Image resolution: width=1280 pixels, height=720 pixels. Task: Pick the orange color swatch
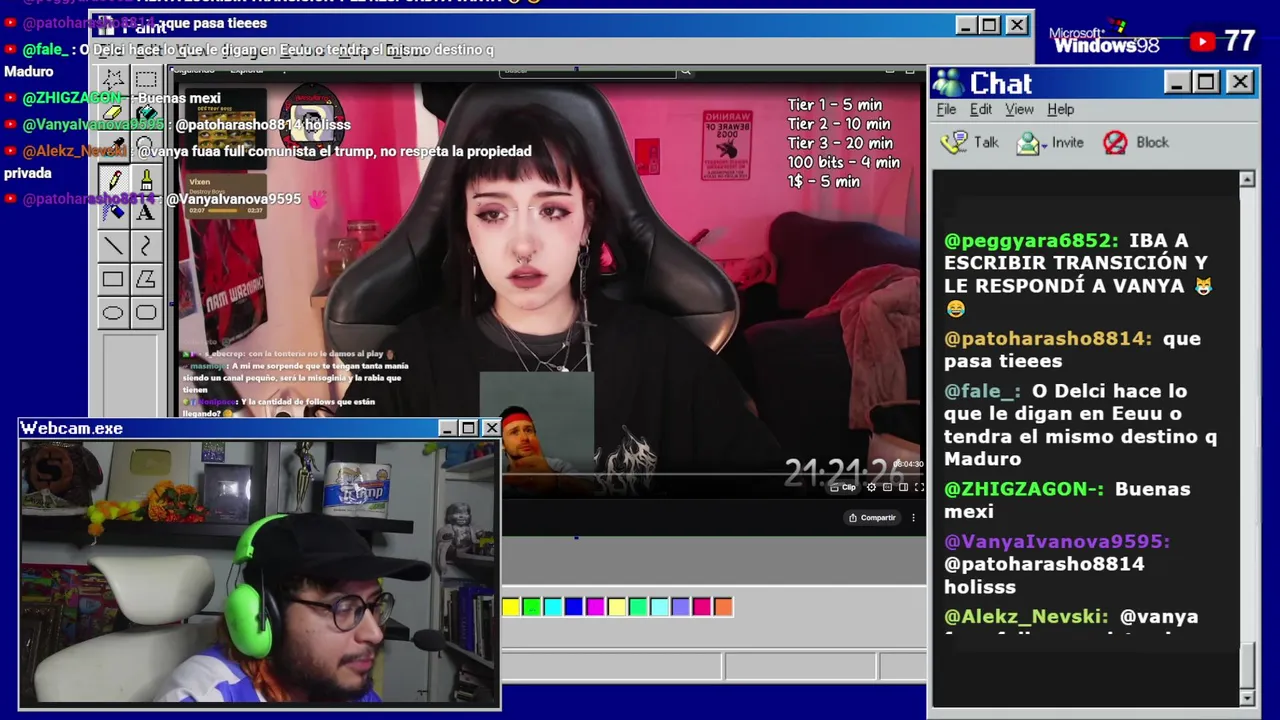tap(723, 606)
